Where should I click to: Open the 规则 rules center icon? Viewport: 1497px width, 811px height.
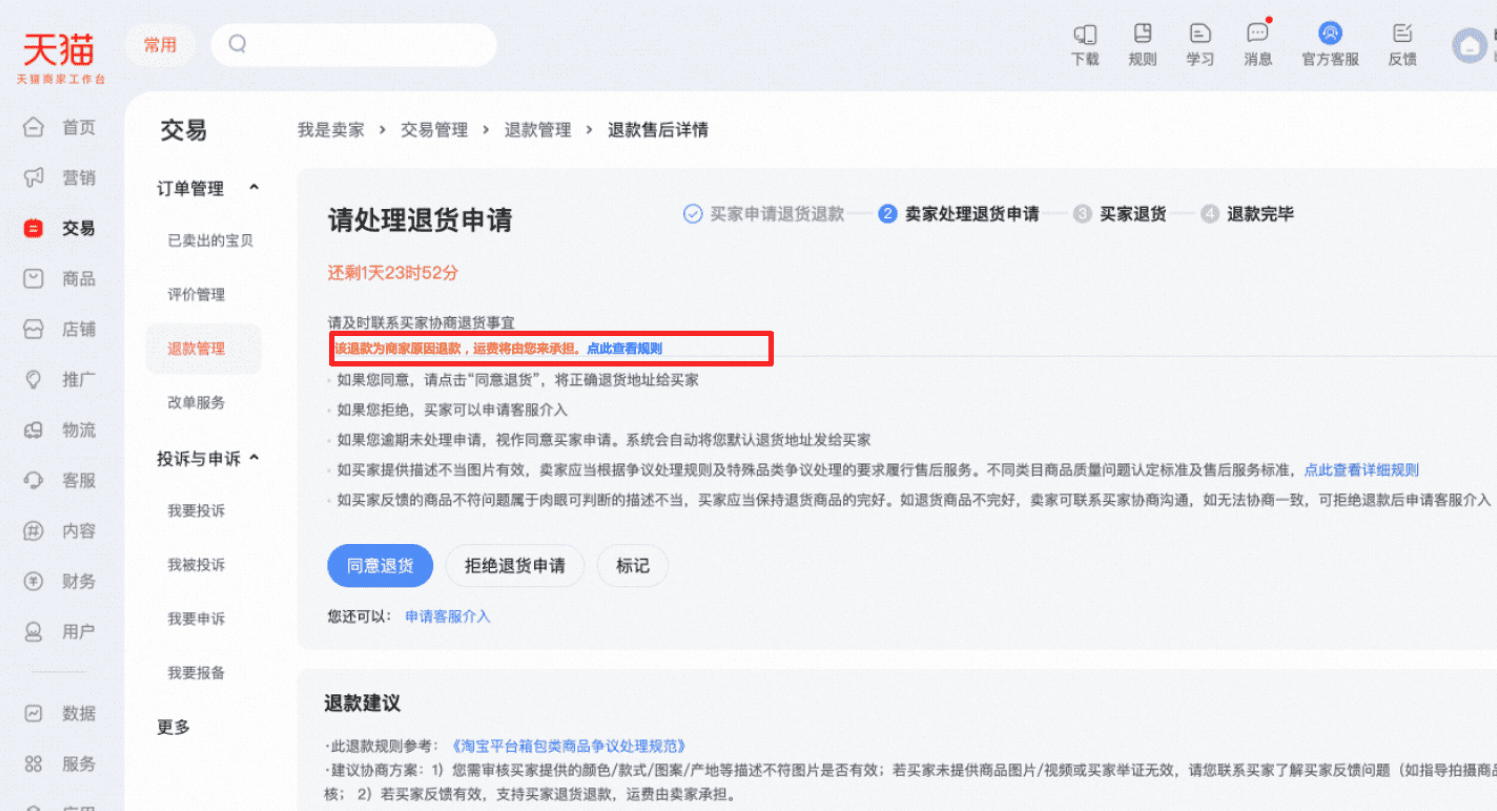[1143, 45]
